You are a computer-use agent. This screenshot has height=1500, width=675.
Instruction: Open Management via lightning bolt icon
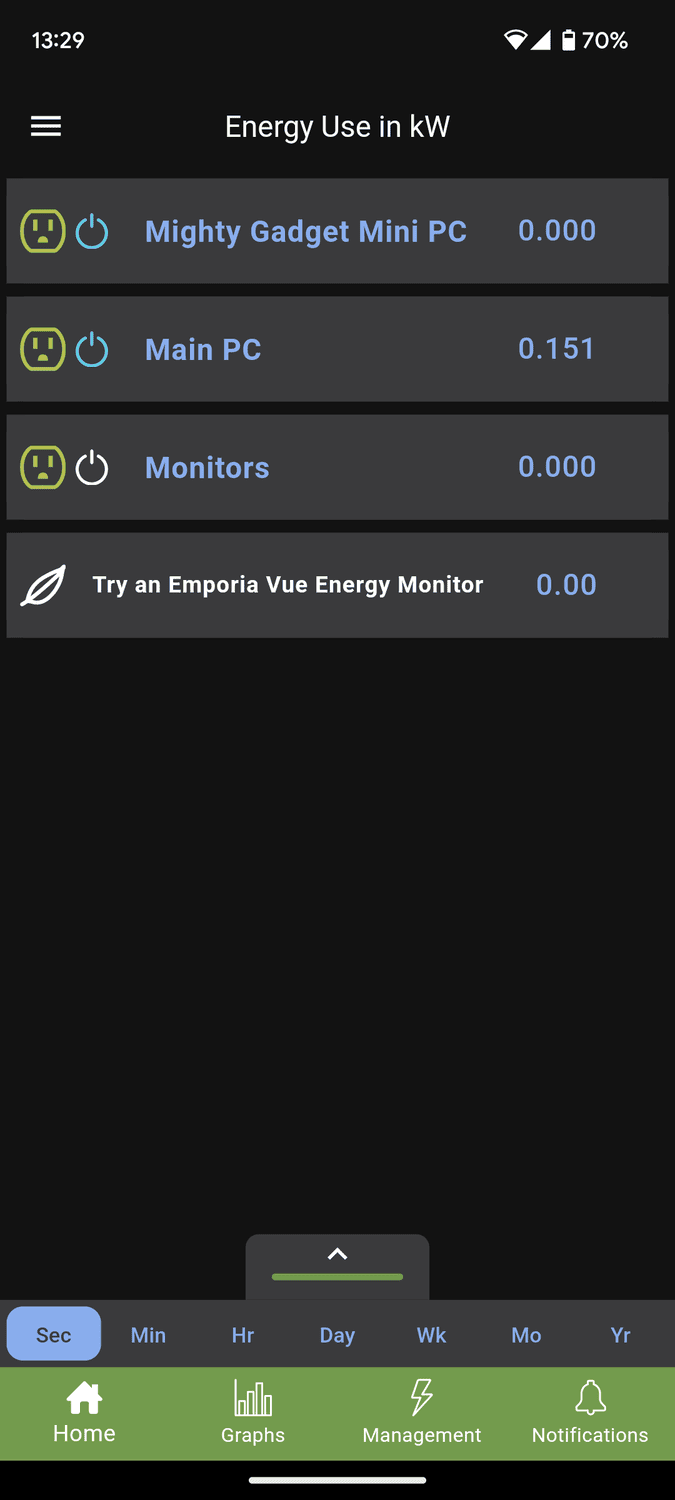[x=422, y=1398]
